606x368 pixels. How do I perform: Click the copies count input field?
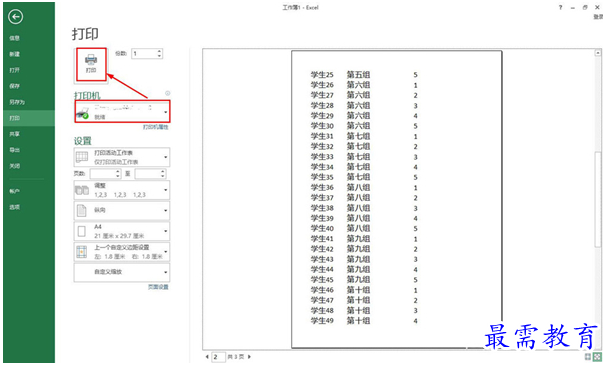pos(144,54)
